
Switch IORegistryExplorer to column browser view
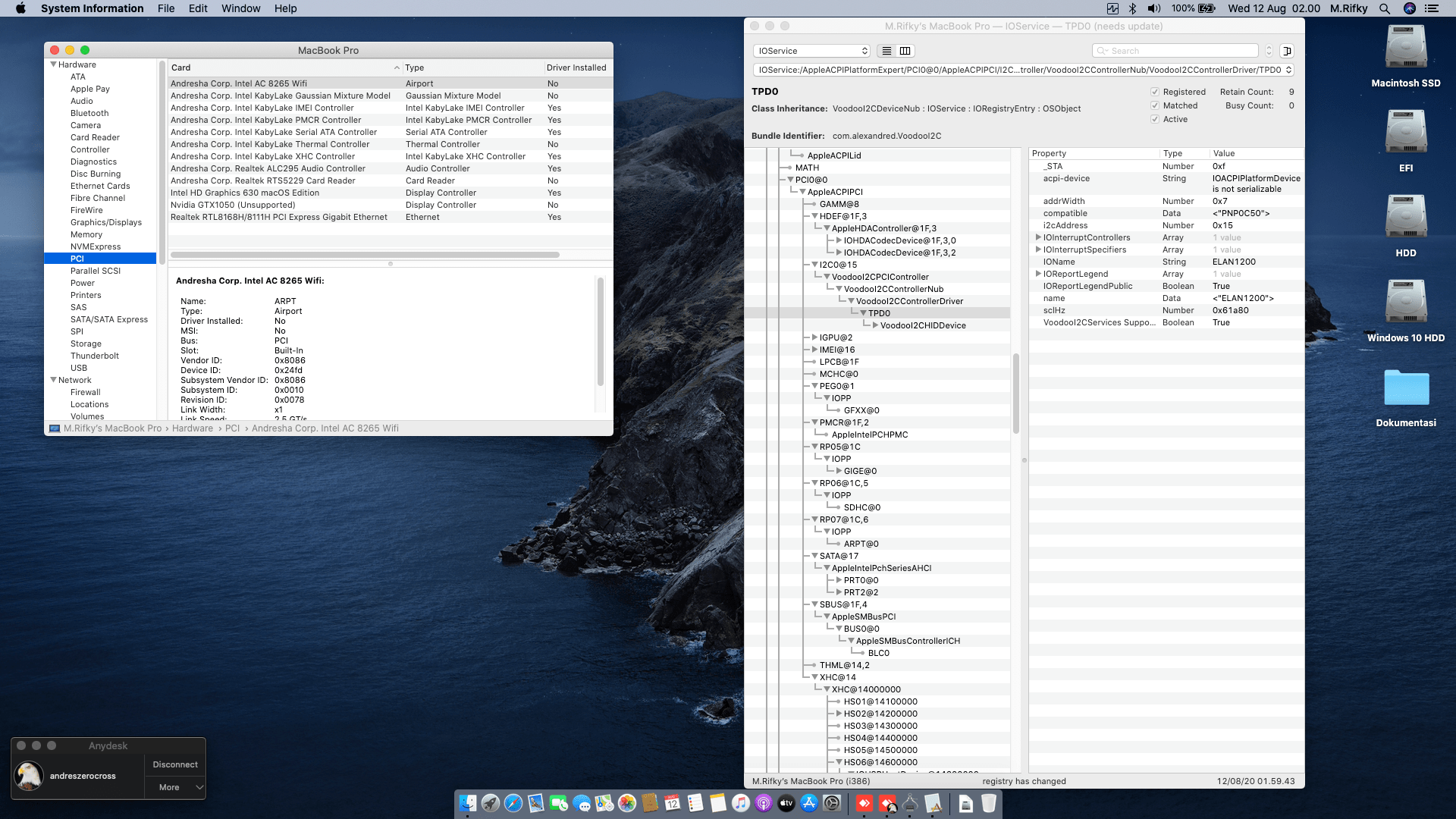tap(905, 51)
